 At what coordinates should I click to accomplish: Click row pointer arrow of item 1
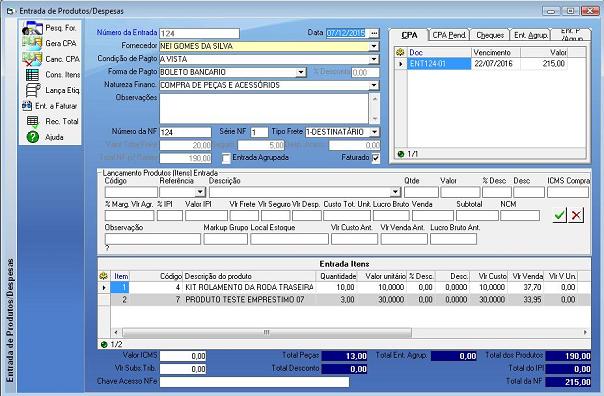(x=104, y=287)
